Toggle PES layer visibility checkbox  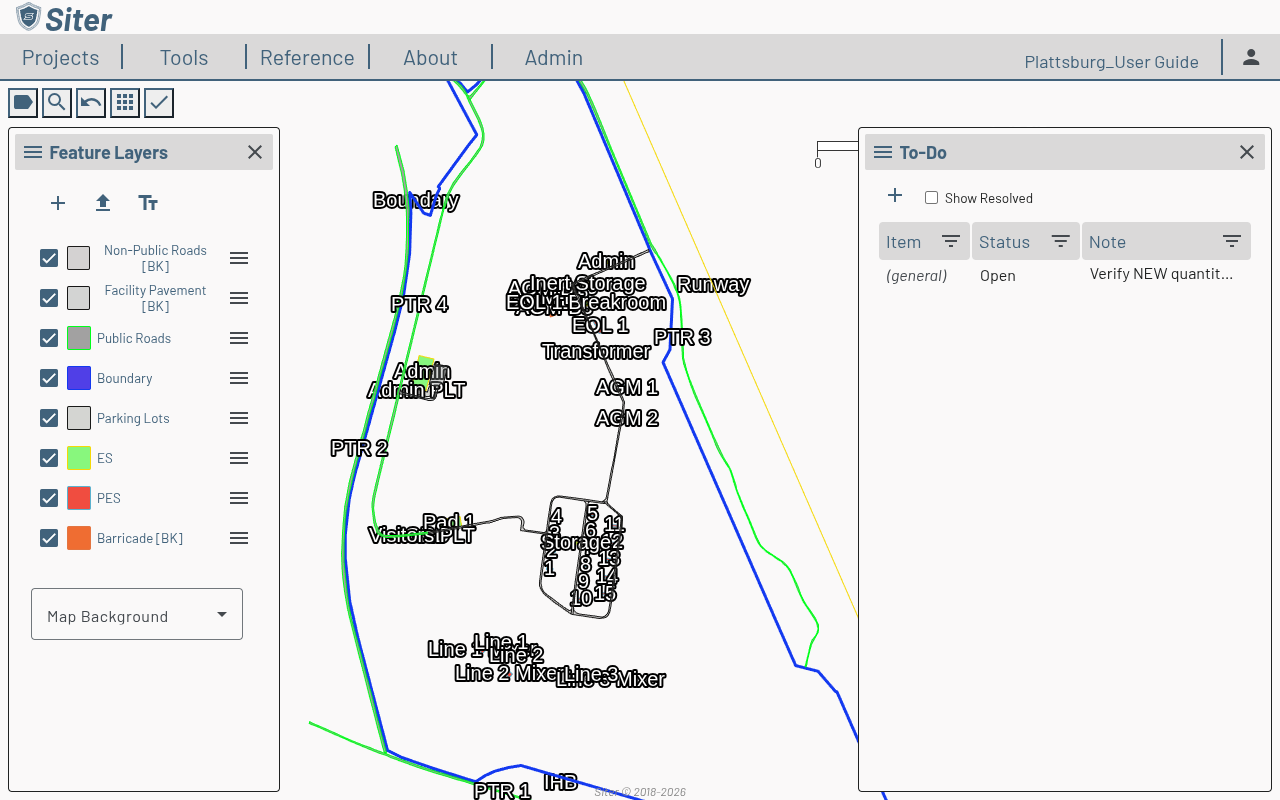click(x=49, y=498)
